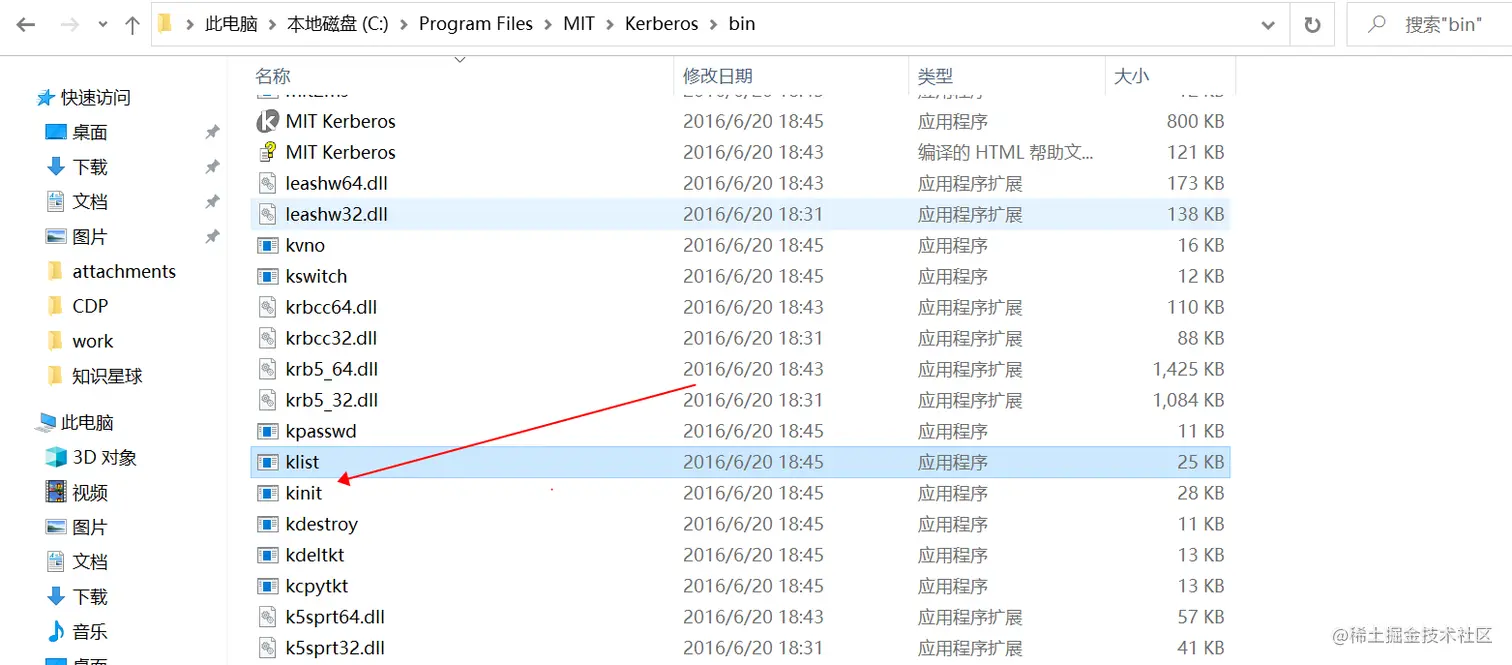Click the 800 KB size value
1512x665 pixels.
(x=1195, y=121)
